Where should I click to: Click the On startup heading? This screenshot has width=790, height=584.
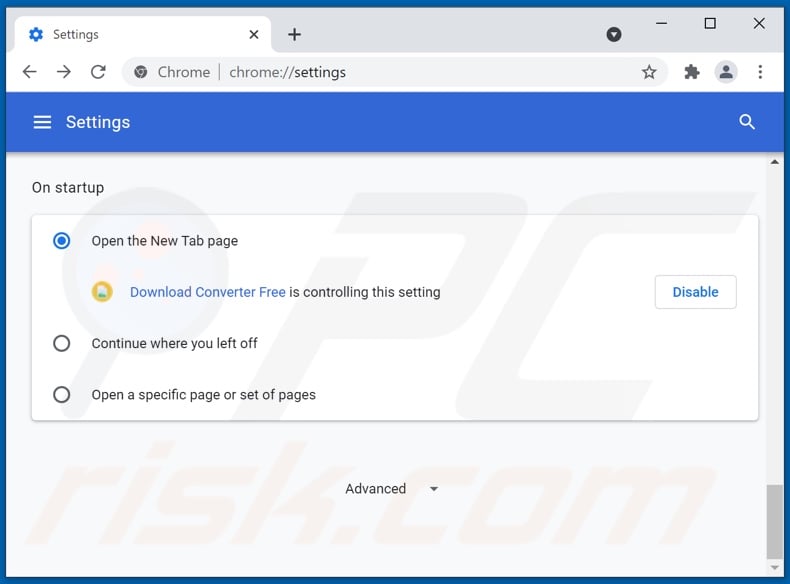coord(68,187)
